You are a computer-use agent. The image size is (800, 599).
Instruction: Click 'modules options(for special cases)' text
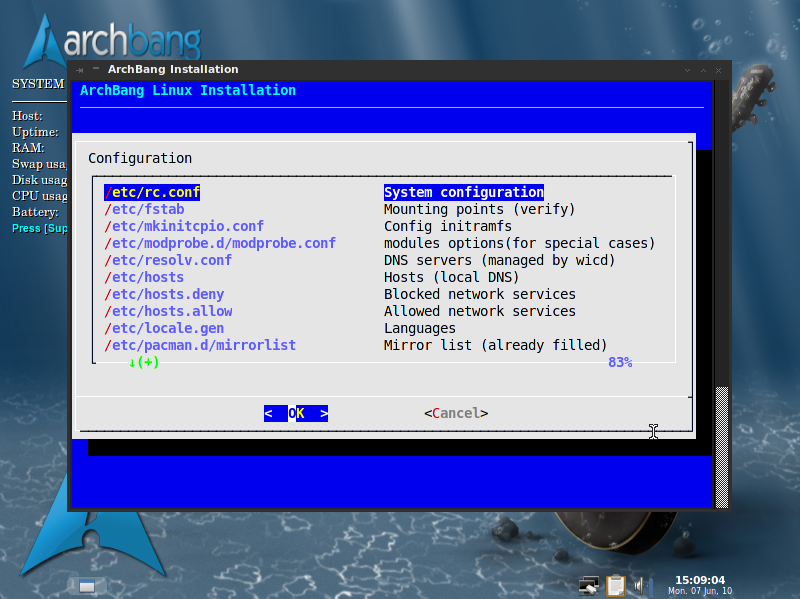coord(519,243)
